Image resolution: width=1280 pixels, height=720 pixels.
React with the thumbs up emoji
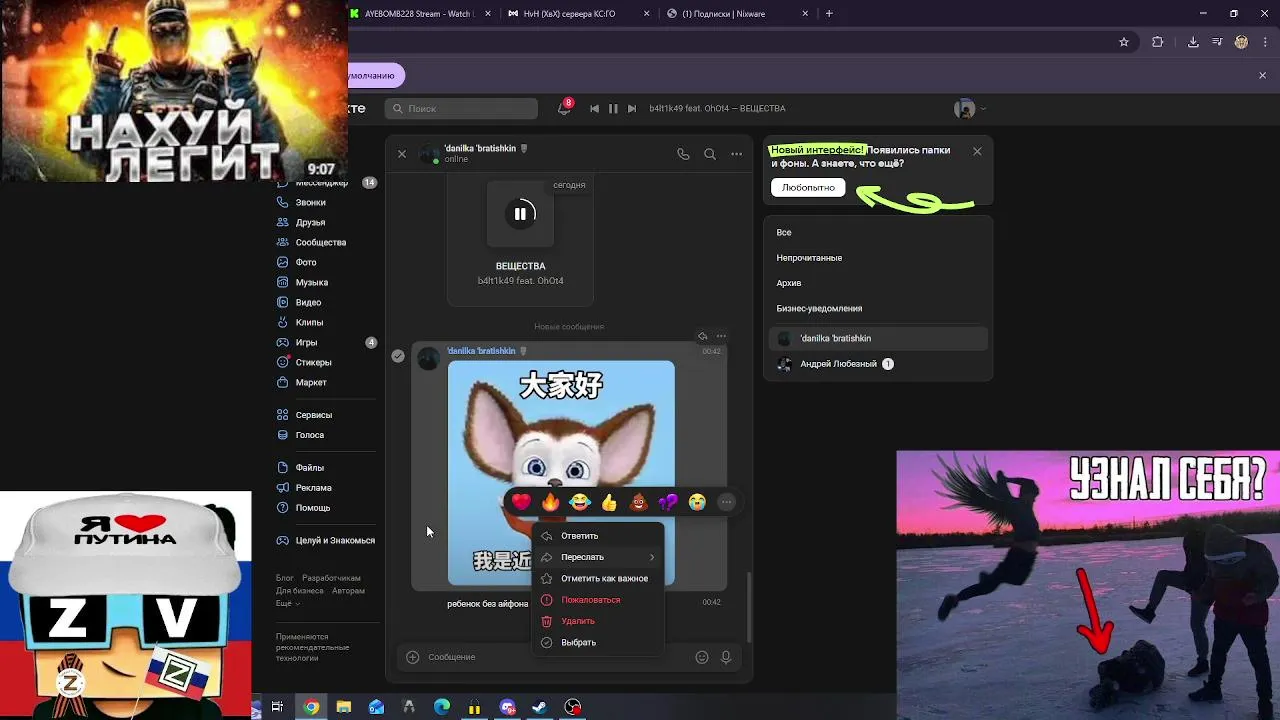click(609, 502)
